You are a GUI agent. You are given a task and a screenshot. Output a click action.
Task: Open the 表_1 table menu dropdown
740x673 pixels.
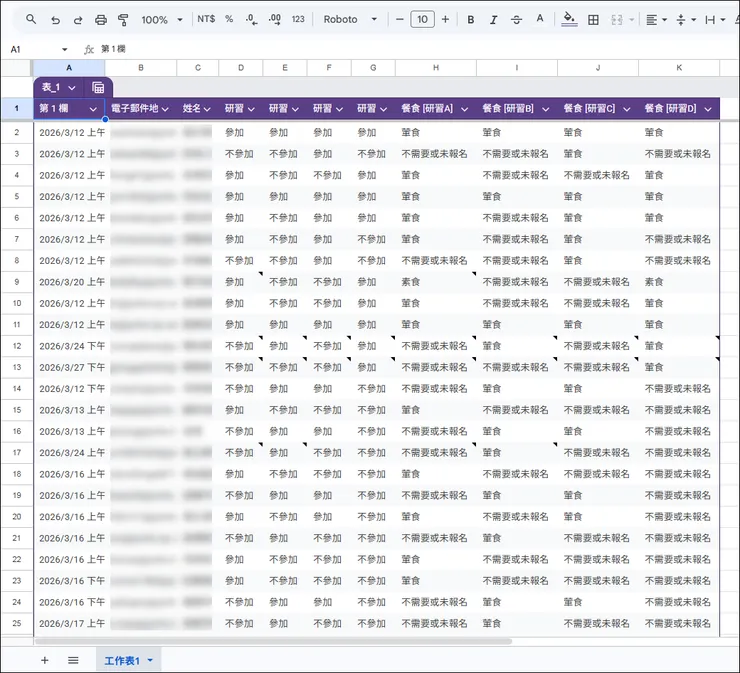click(72, 88)
